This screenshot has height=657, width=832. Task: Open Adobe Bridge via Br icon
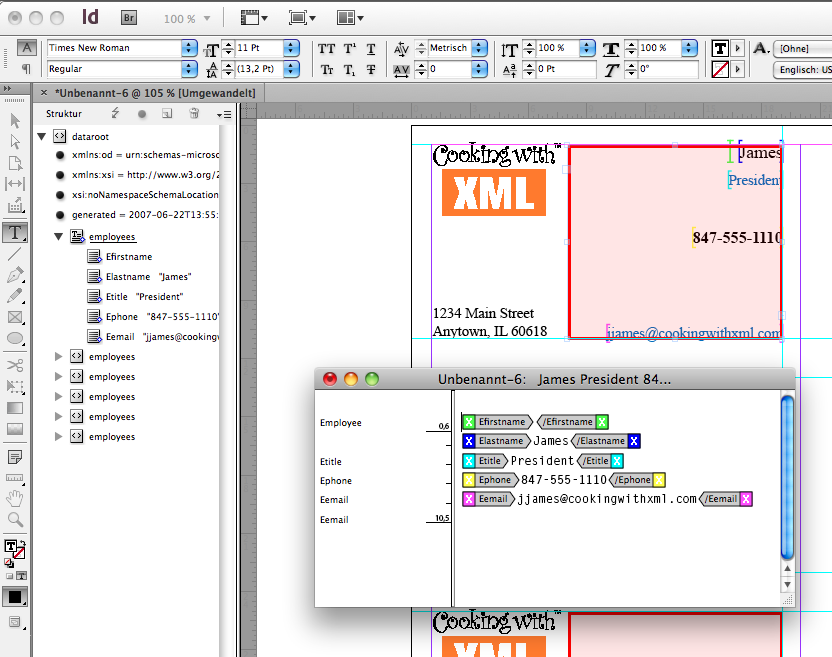(x=129, y=18)
